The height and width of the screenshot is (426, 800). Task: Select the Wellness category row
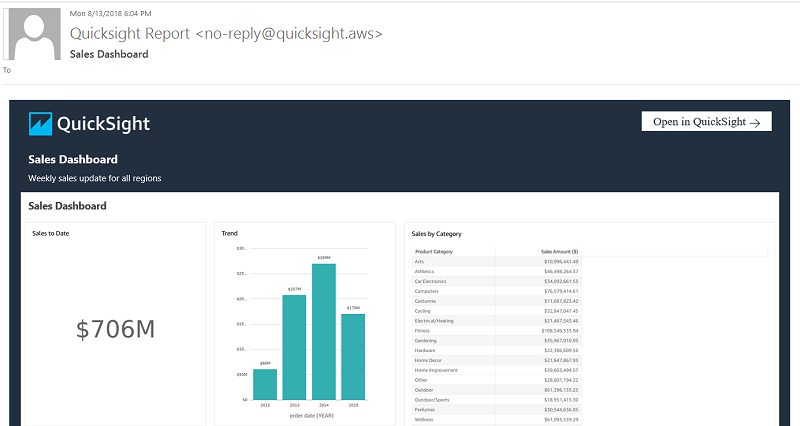coord(496,419)
